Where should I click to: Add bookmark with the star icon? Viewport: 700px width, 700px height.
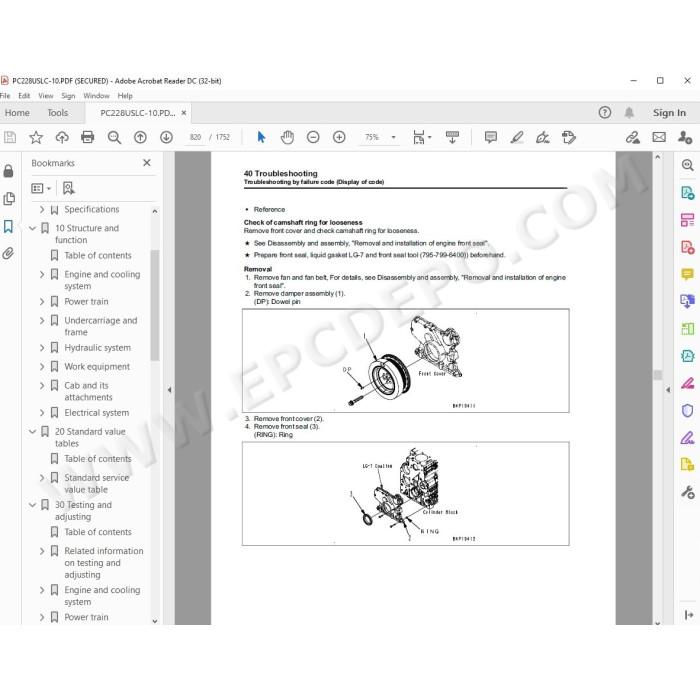(36, 137)
